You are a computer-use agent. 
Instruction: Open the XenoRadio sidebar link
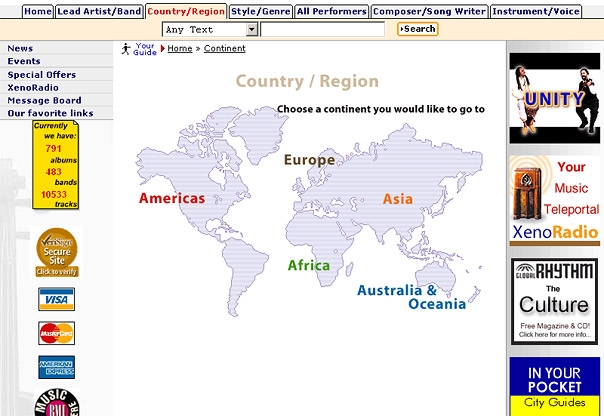point(33,87)
